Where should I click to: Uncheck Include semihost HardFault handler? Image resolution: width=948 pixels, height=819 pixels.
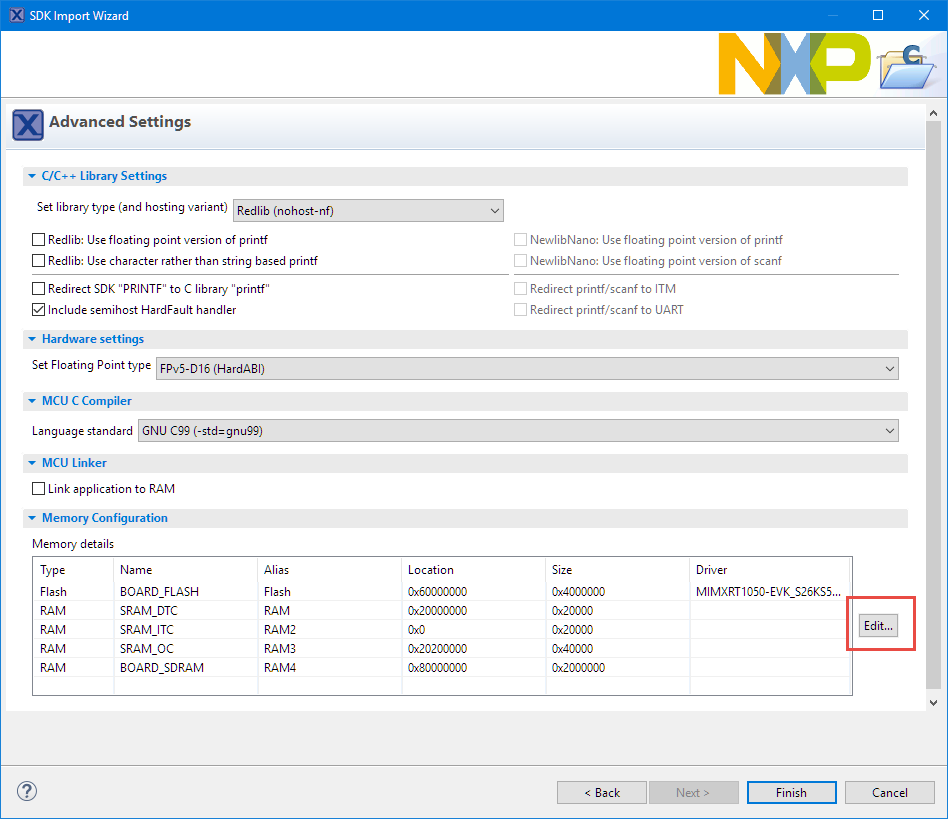(x=39, y=310)
